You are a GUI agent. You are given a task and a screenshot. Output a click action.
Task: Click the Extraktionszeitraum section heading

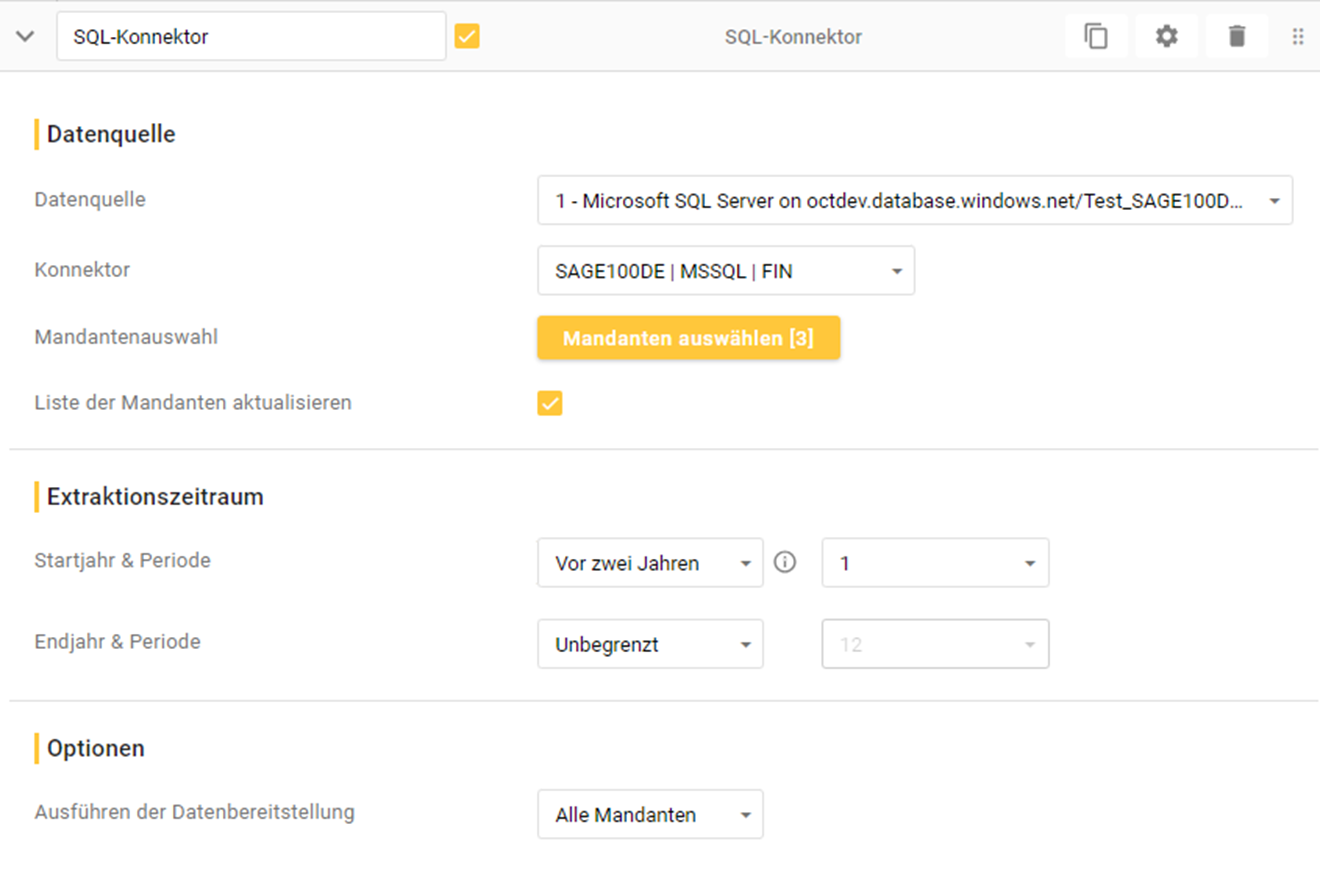pos(155,496)
